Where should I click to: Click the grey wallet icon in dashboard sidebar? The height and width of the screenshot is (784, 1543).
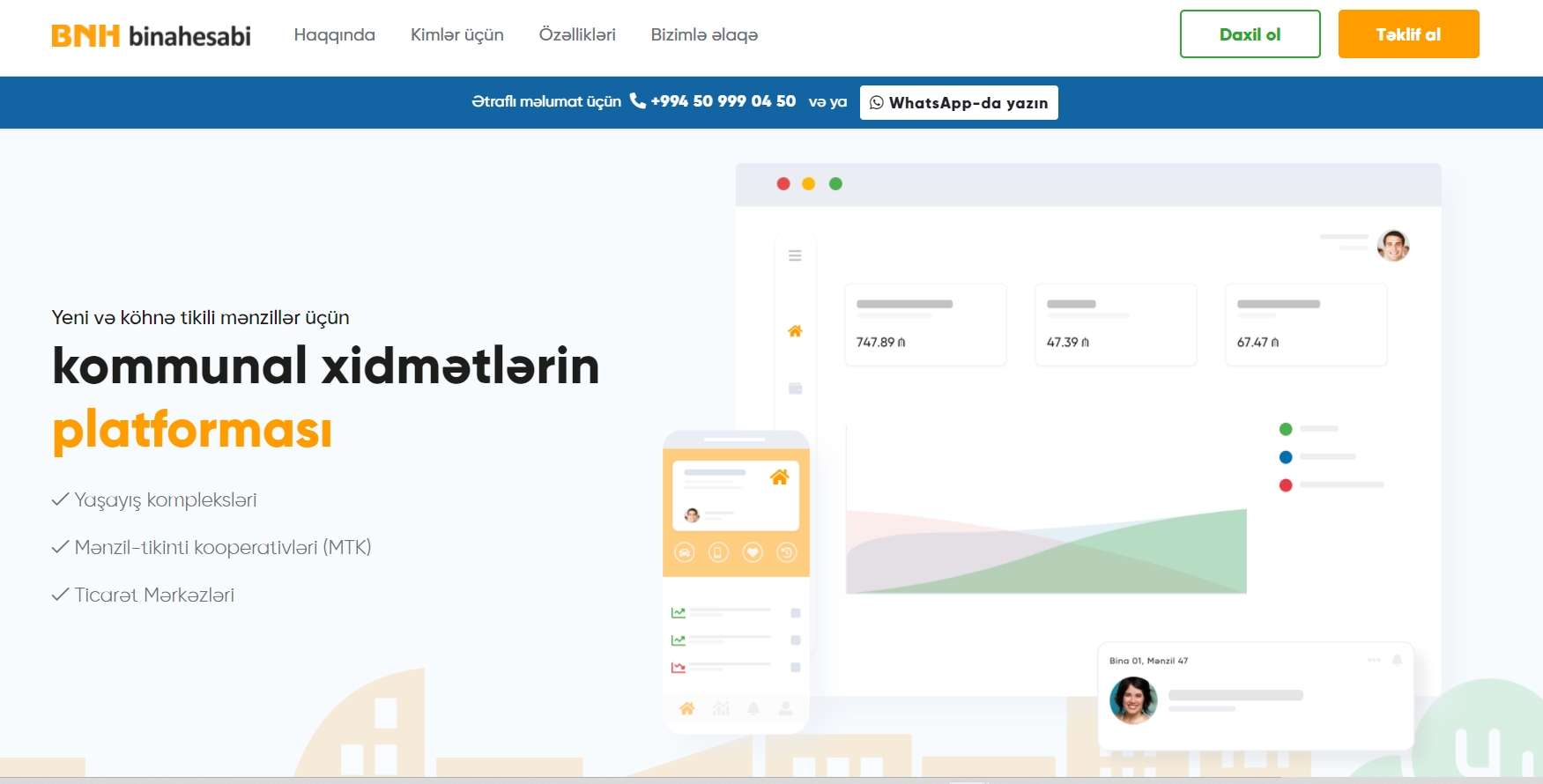795,388
